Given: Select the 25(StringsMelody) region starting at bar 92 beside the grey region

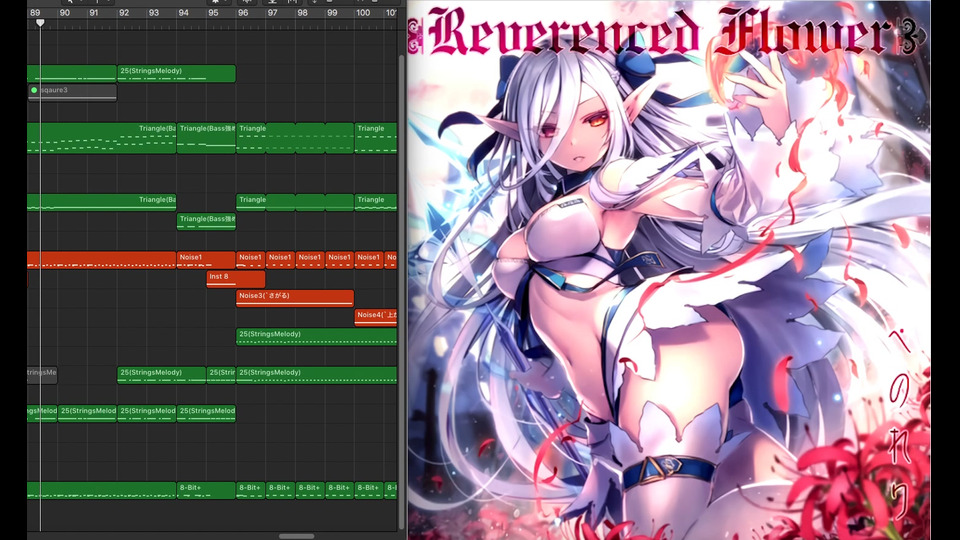Looking at the screenshot, I should click(162, 375).
